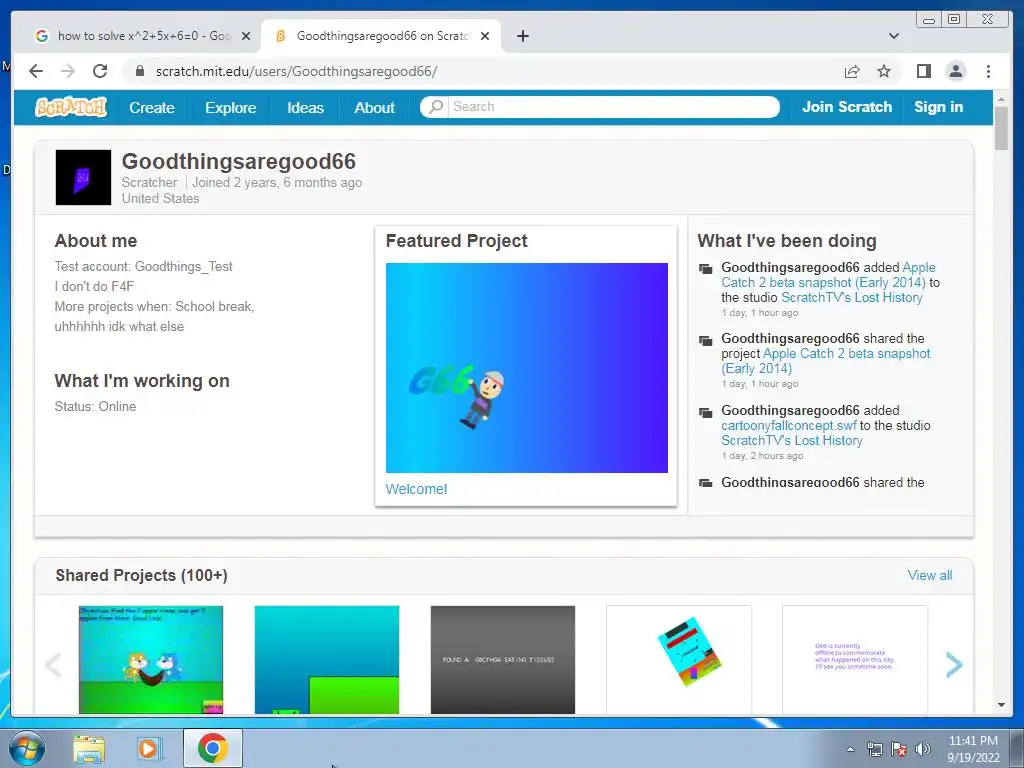Open the browser side panel
This screenshot has height=768, width=1024.
coord(923,71)
